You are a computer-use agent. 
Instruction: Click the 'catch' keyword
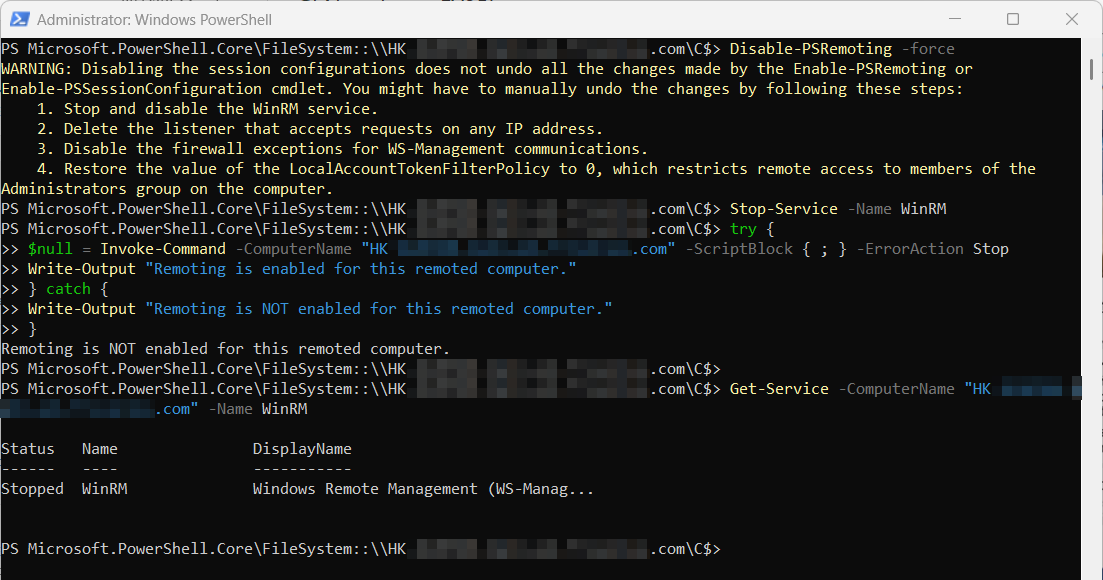[68, 289]
